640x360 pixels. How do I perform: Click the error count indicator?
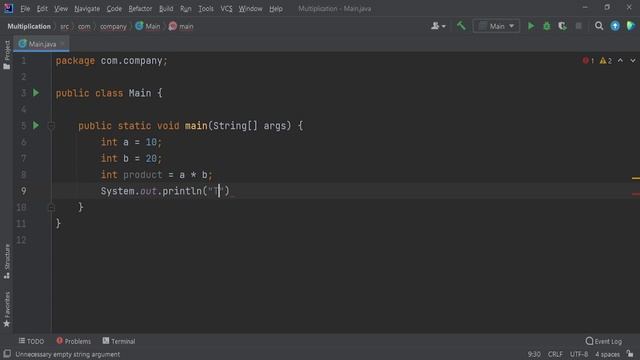588,61
